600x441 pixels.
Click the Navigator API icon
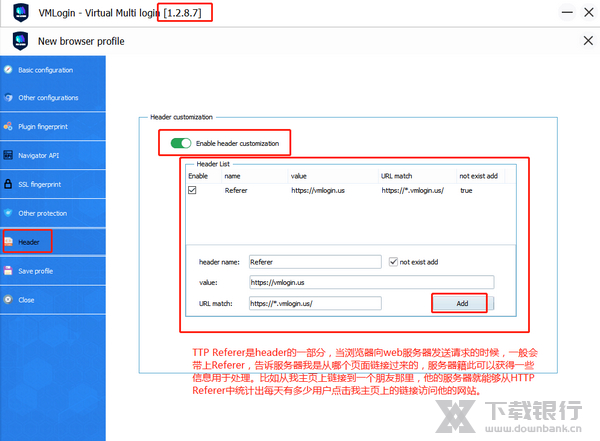tap(8, 155)
